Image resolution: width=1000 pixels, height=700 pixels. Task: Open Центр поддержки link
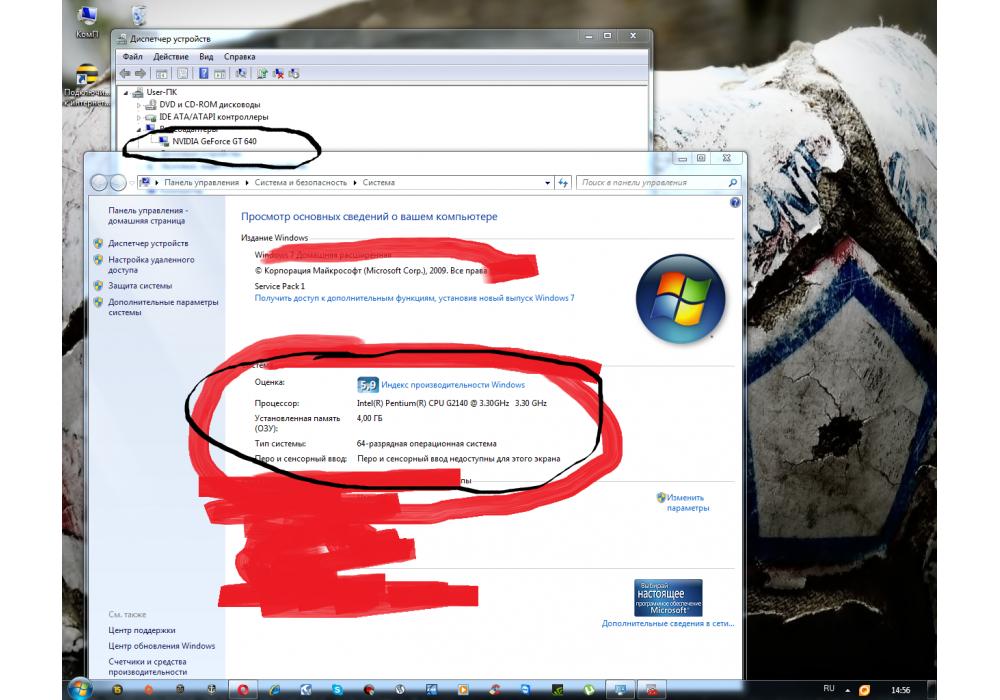click(x=142, y=631)
